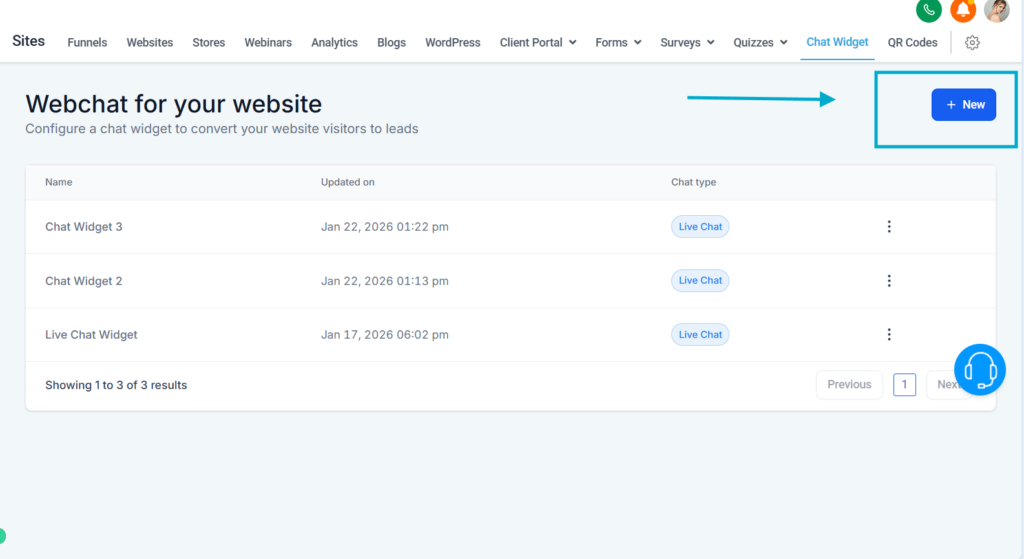
Task: Expand the Surveys dropdown menu
Action: pos(687,43)
